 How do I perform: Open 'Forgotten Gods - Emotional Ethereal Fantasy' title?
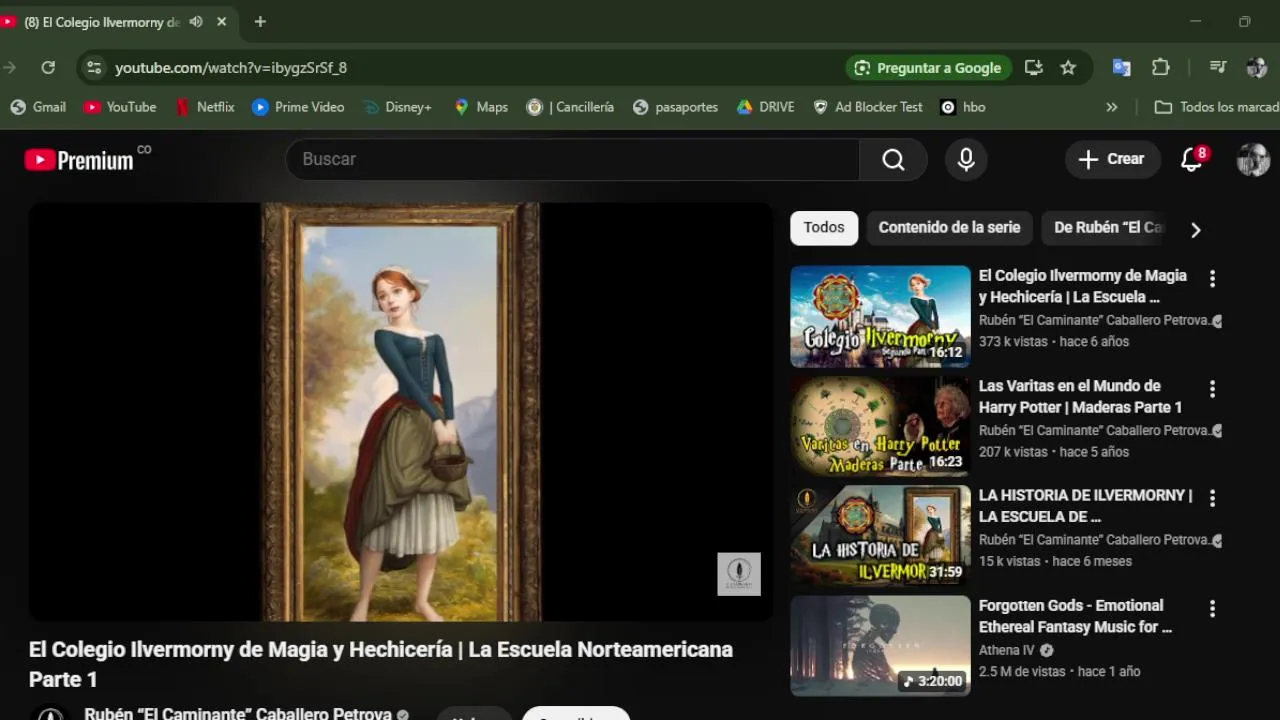click(x=1075, y=616)
